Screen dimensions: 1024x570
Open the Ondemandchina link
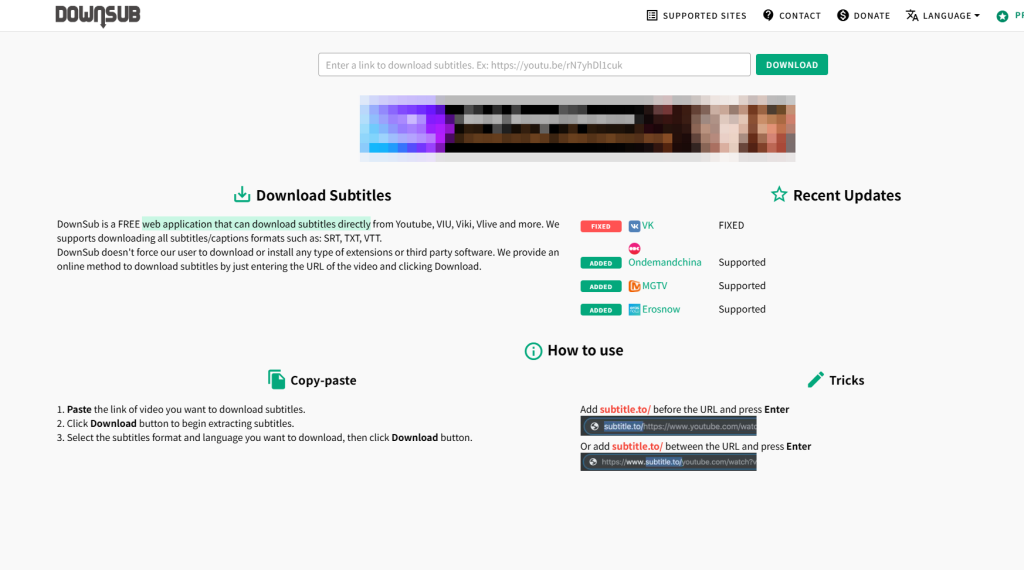[x=665, y=262]
